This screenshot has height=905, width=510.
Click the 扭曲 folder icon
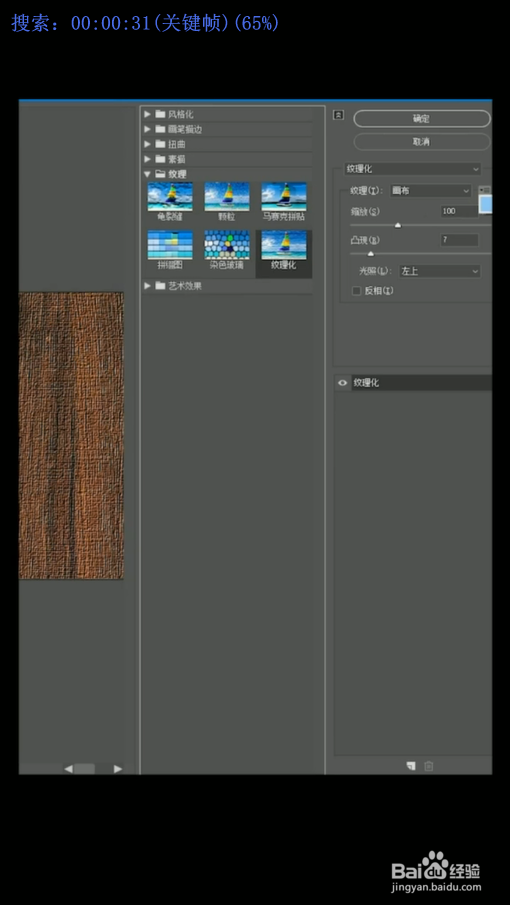click(160, 144)
